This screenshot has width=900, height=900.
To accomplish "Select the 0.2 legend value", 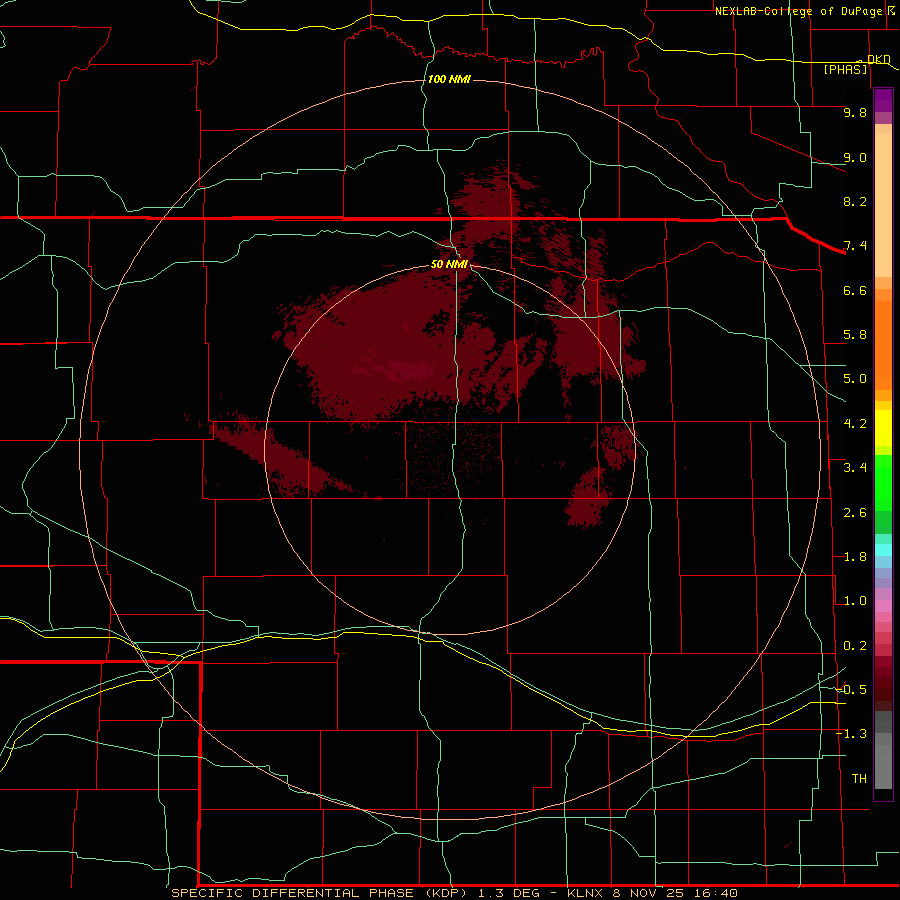I will [855, 646].
